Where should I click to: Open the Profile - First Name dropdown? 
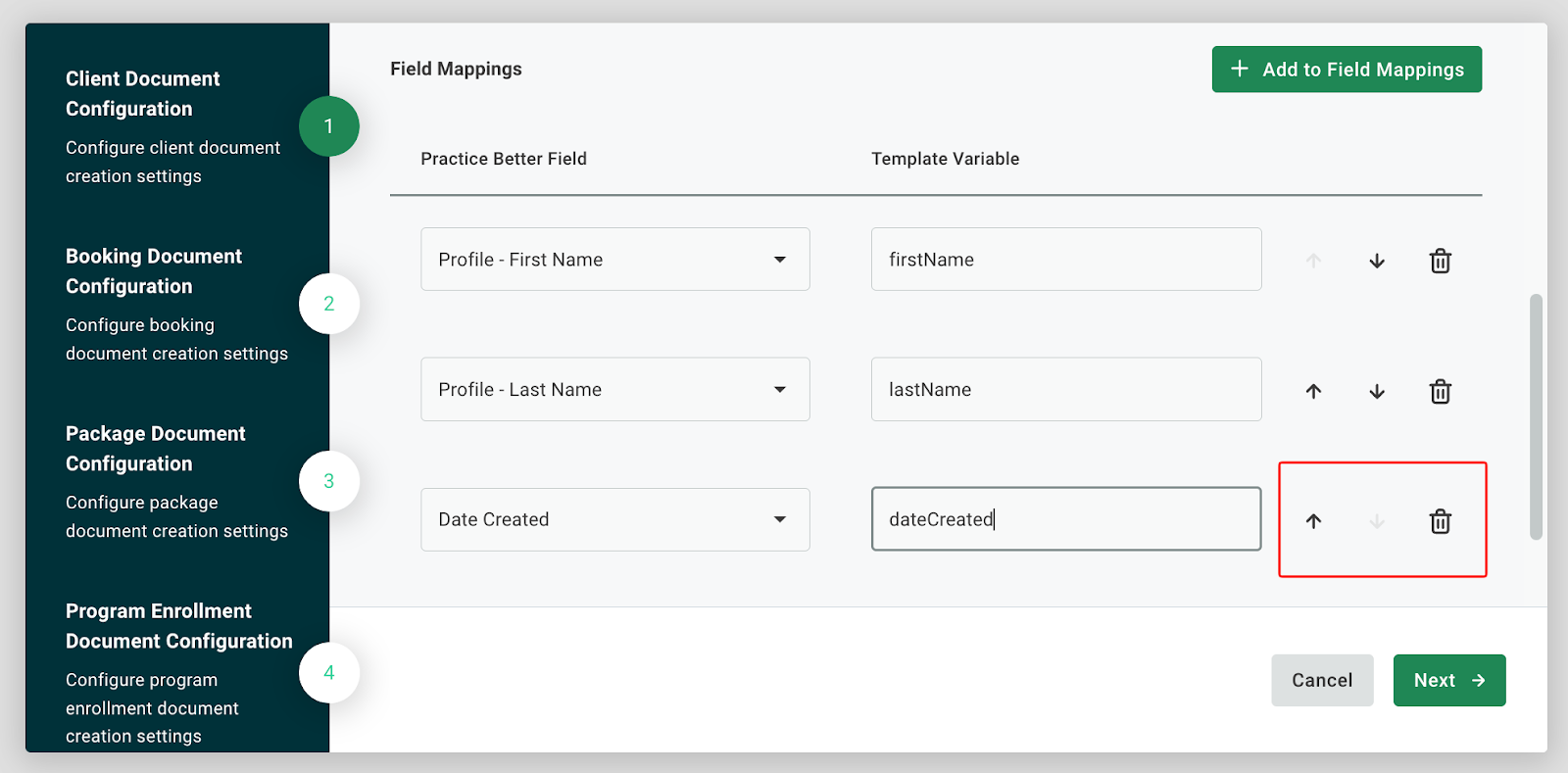coord(614,260)
